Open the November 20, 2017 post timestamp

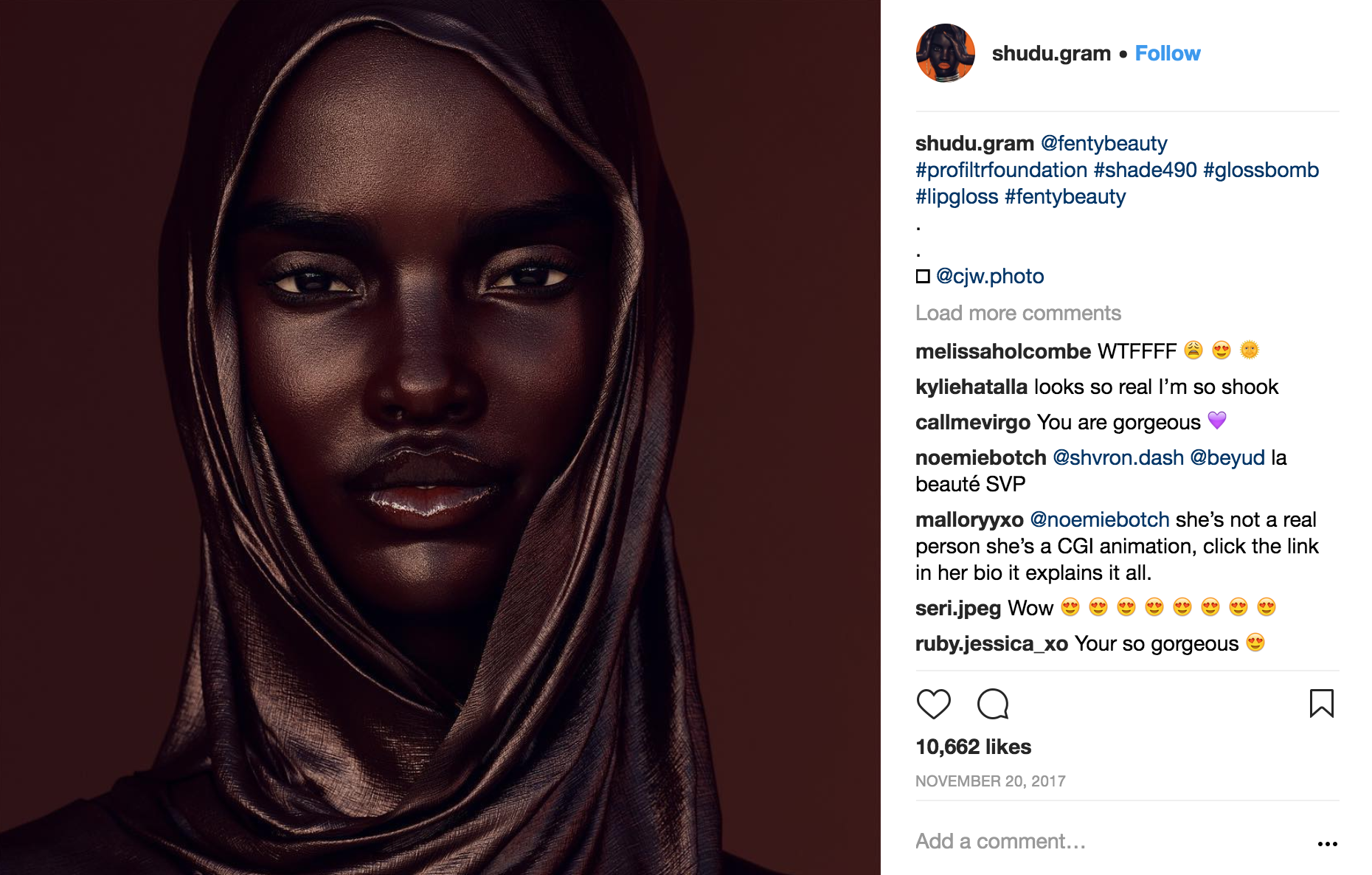pyautogui.click(x=990, y=781)
